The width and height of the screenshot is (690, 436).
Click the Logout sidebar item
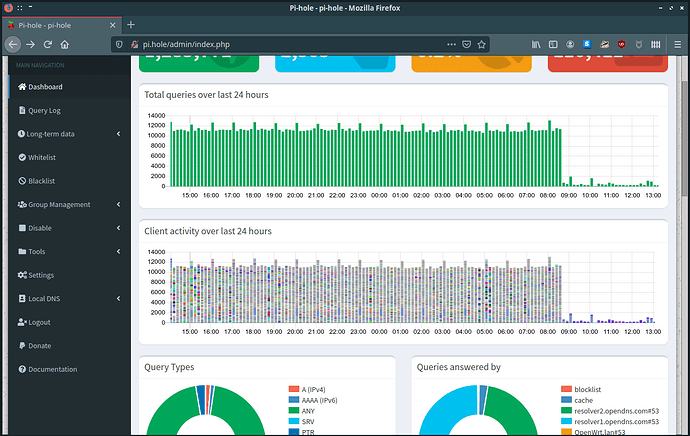38,322
